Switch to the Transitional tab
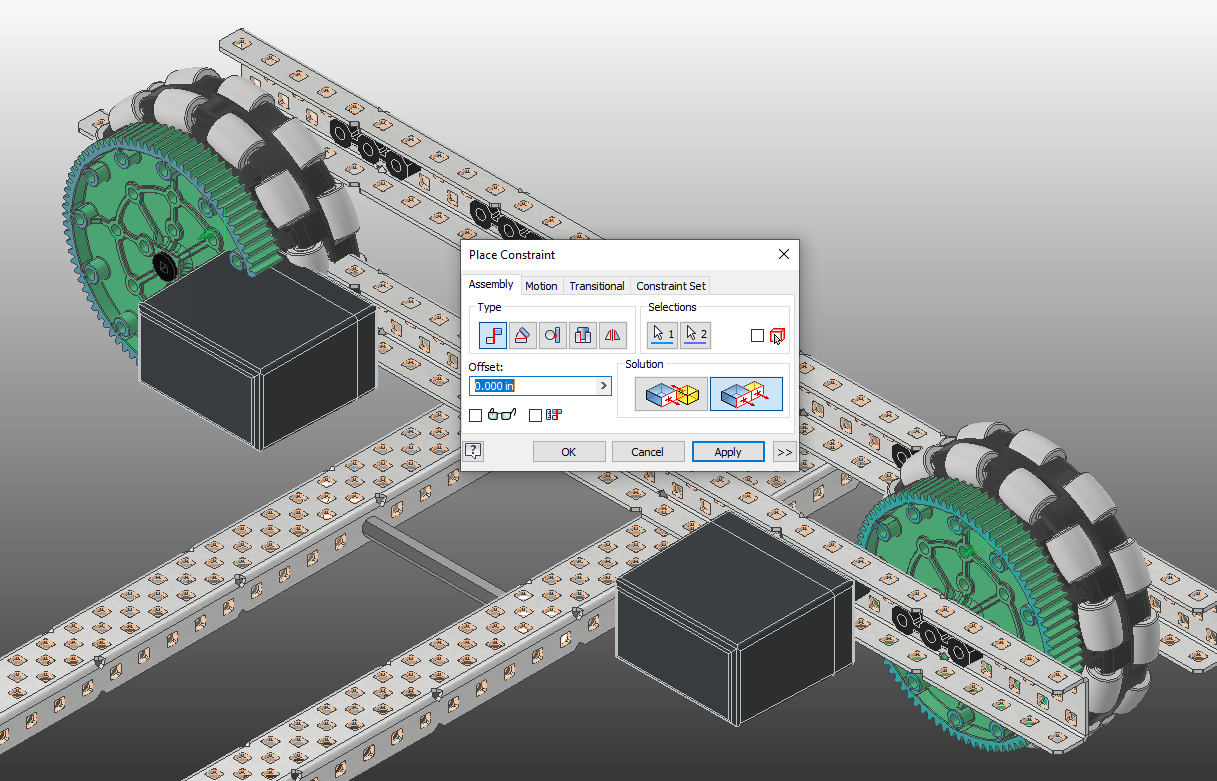This screenshot has height=781, width=1217. [x=597, y=286]
